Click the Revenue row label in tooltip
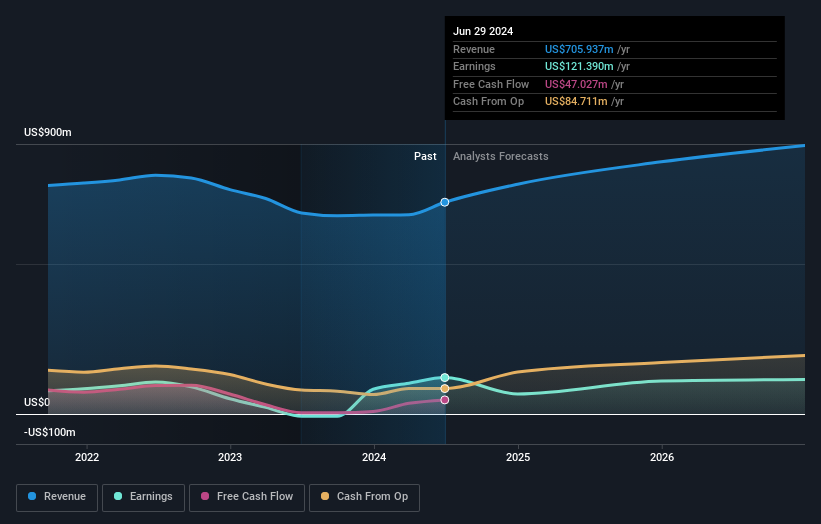This screenshot has height=524, width=821. (x=474, y=49)
